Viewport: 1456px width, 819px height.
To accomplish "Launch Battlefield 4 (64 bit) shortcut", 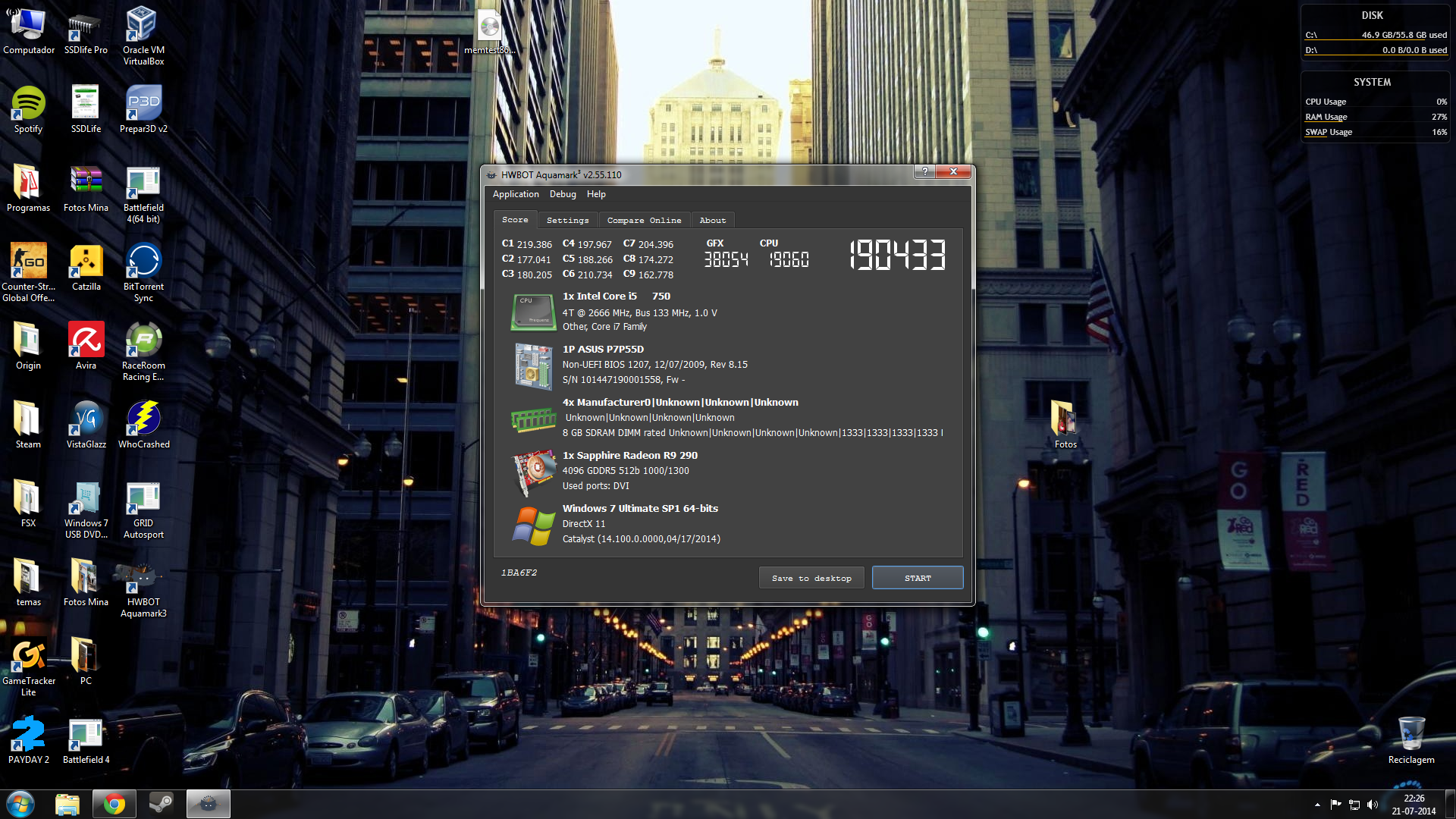I will (143, 194).
